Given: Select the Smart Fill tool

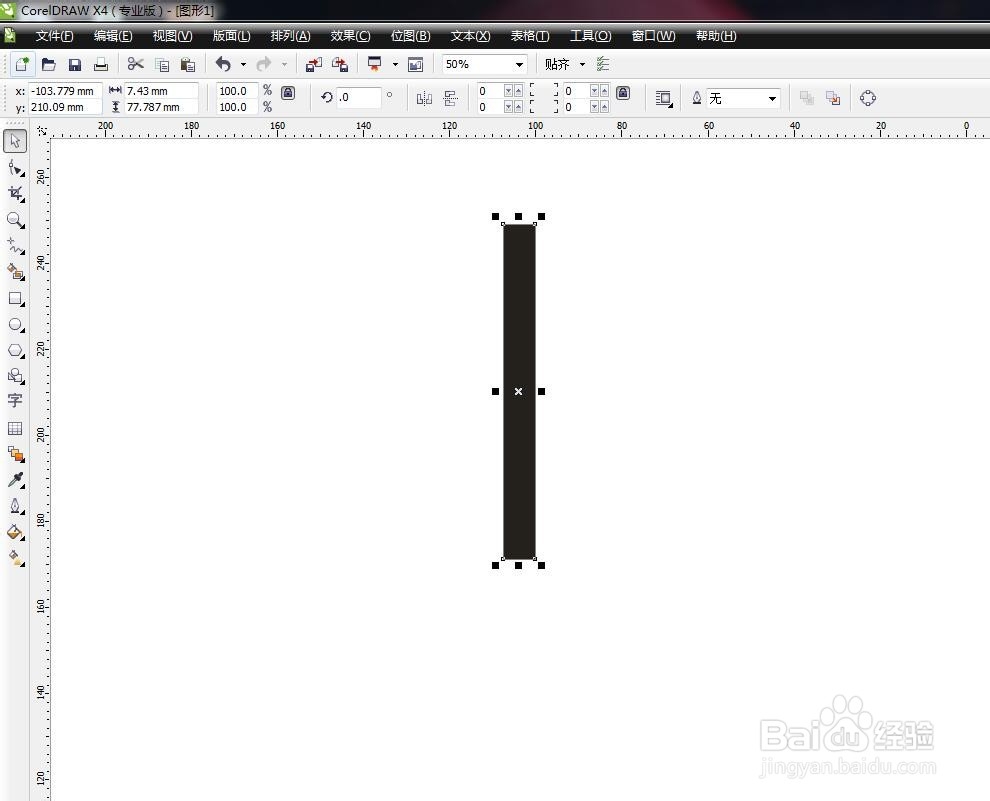Looking at the screenshot, I should tap(15, 272).
